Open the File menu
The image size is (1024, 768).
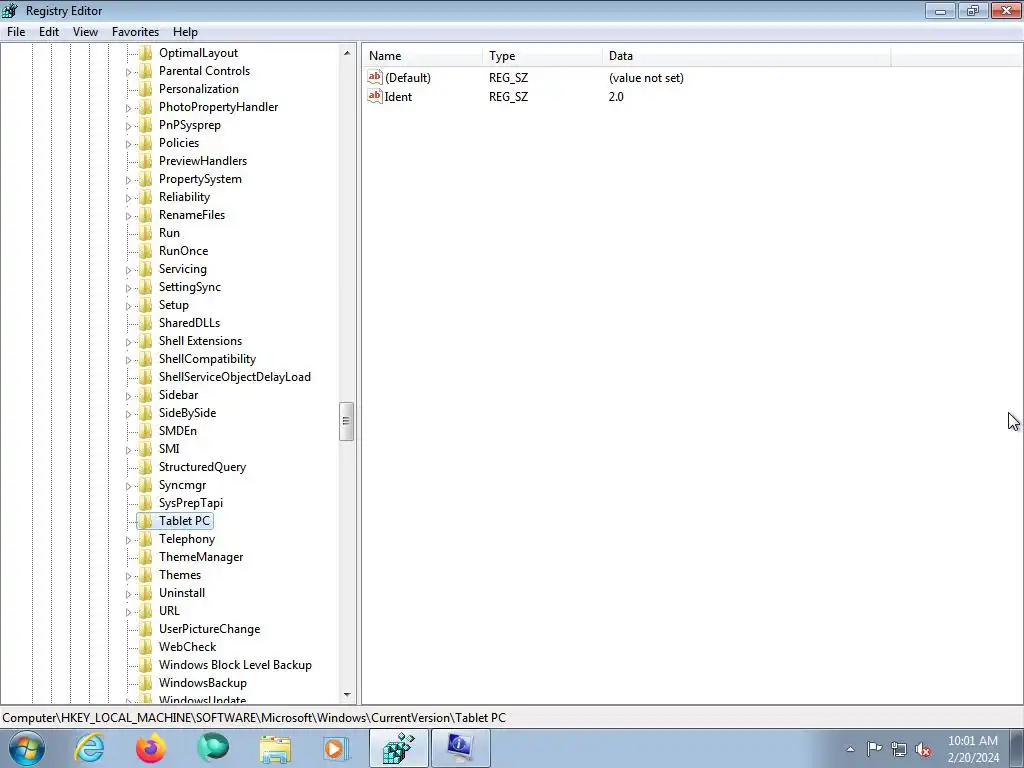click(x=16, y=31)
